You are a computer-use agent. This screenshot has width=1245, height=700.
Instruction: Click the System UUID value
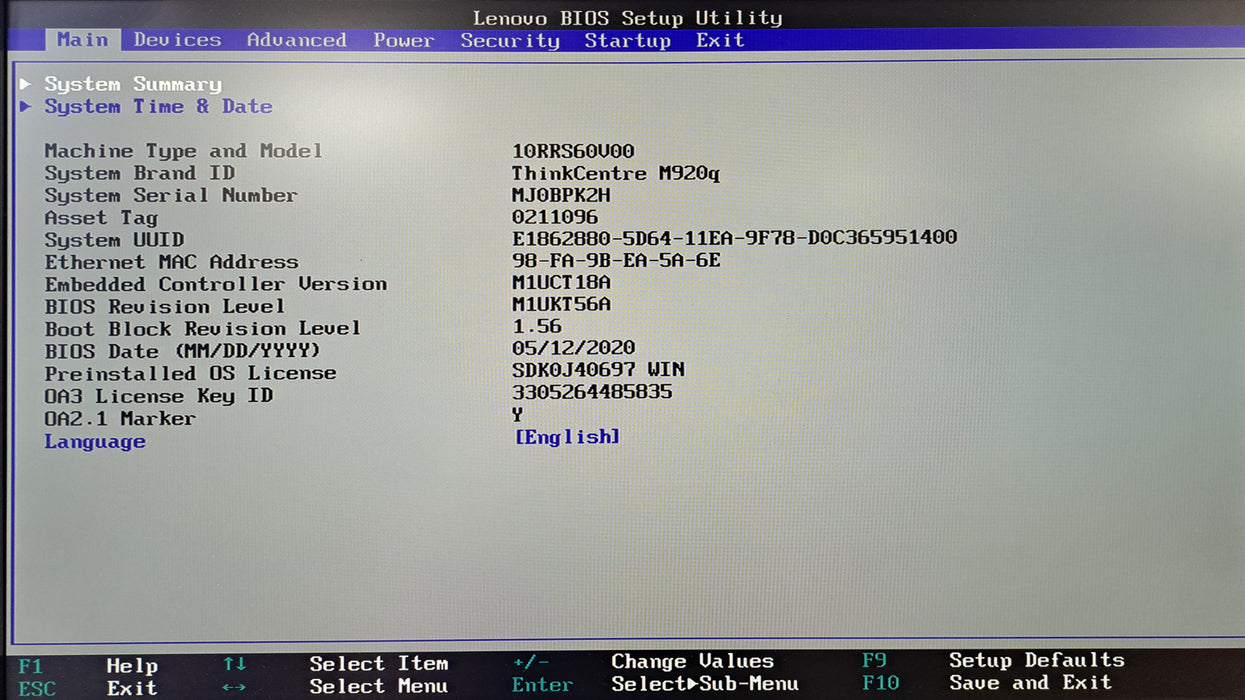click(x=735, y=238)
